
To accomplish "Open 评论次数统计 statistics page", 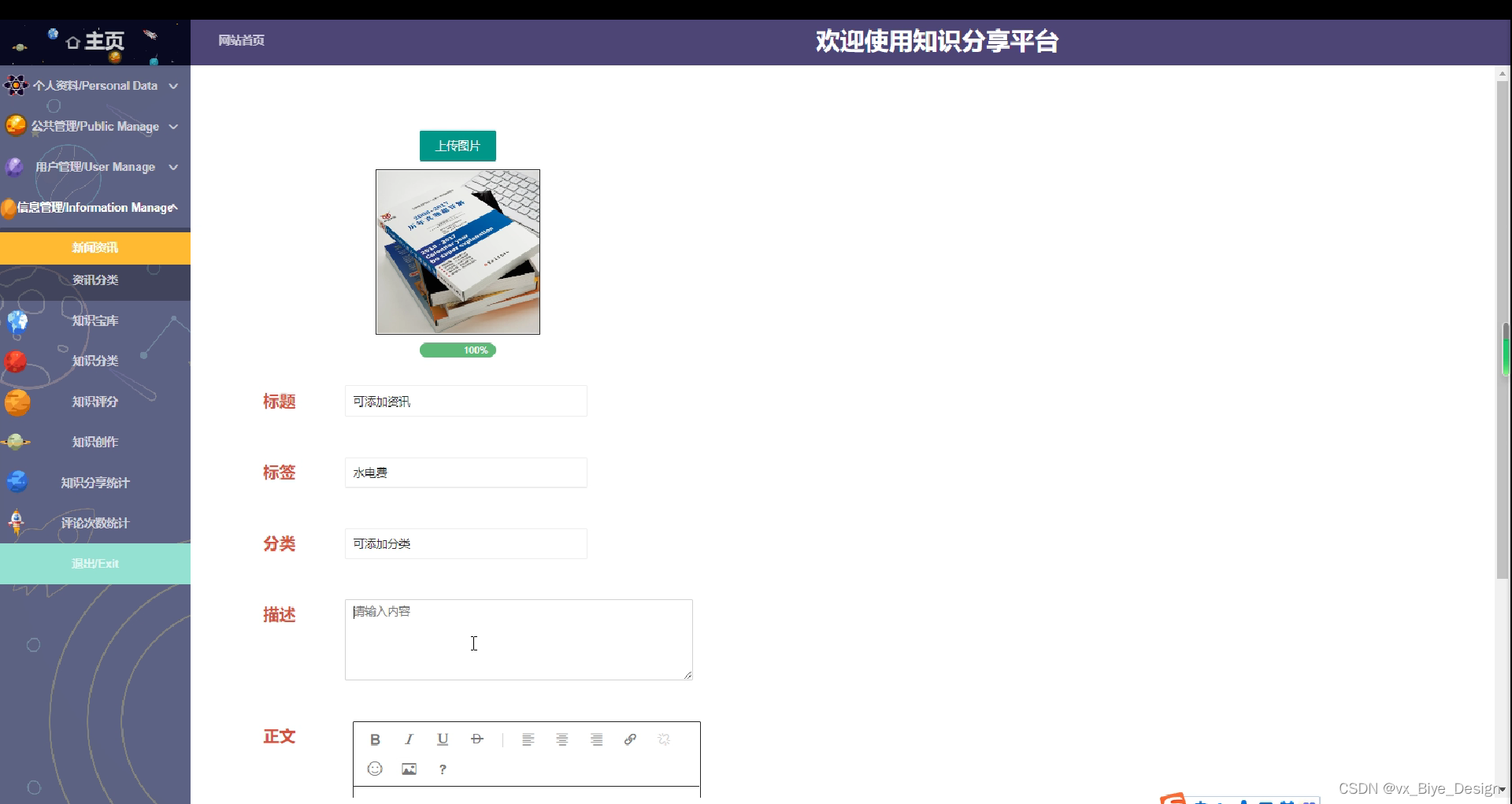I will coord(95,523).
